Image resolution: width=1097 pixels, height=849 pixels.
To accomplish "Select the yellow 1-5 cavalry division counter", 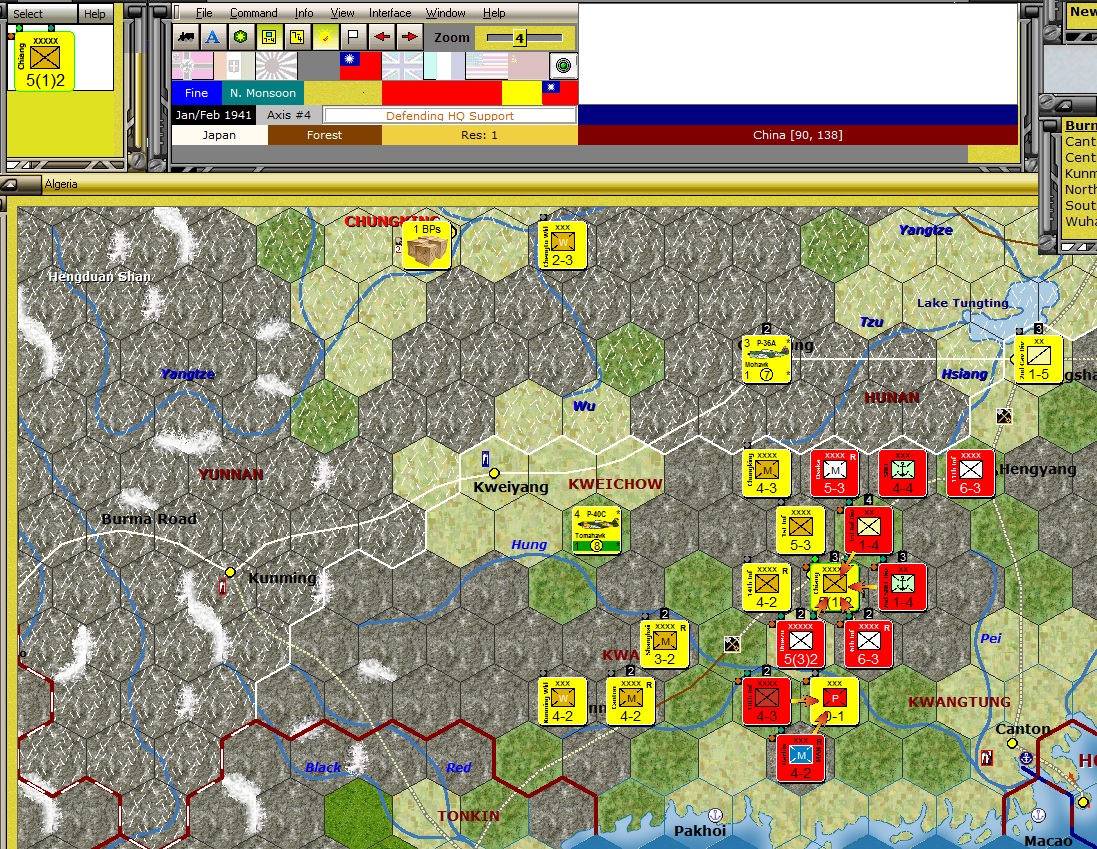I will (x=1038, y=359).
